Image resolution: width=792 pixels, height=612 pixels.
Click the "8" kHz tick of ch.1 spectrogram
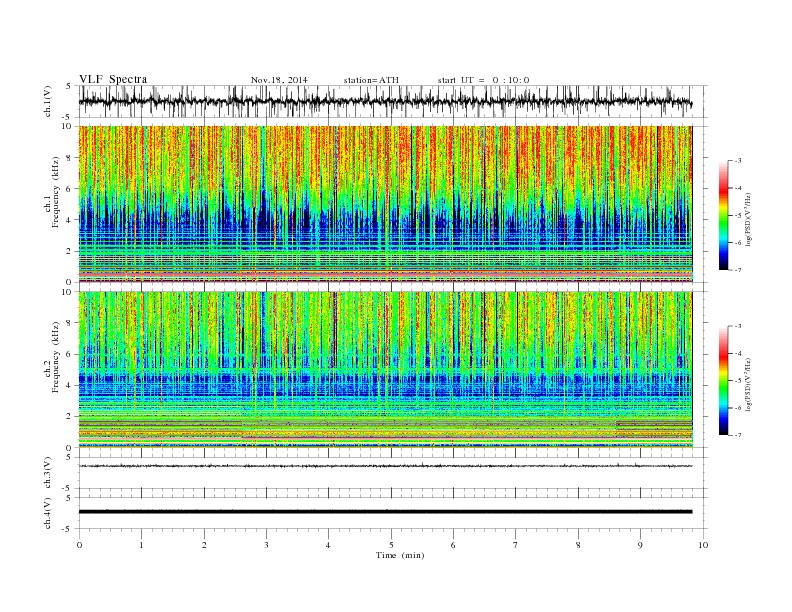(x=70, y=158)
